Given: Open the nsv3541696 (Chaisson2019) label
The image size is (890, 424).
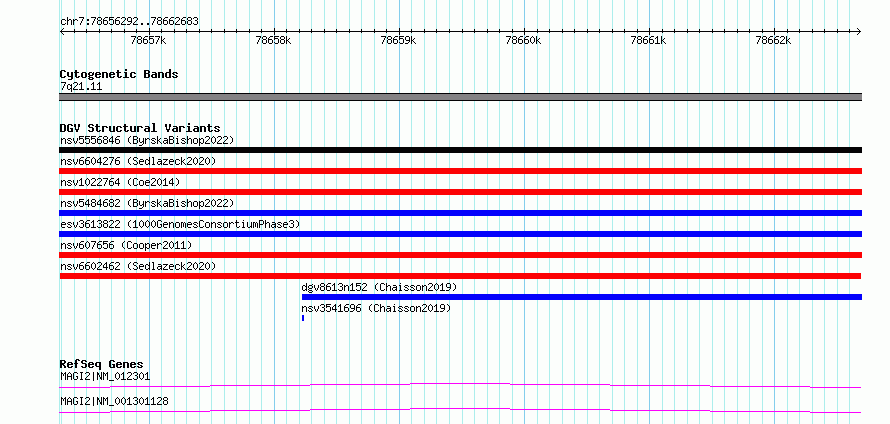Looking at the screenshot, I should click(376, 308).
